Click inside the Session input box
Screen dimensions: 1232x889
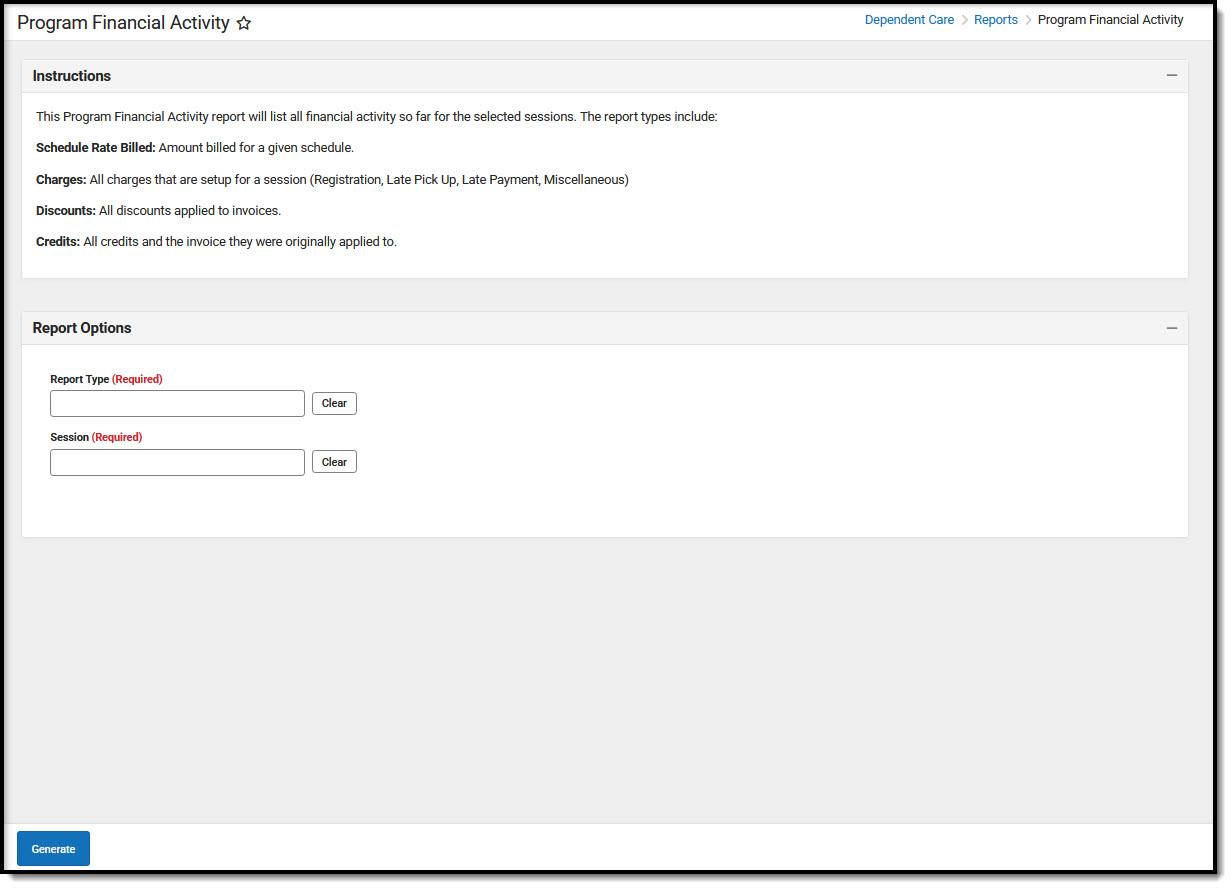tap(177, 462)
